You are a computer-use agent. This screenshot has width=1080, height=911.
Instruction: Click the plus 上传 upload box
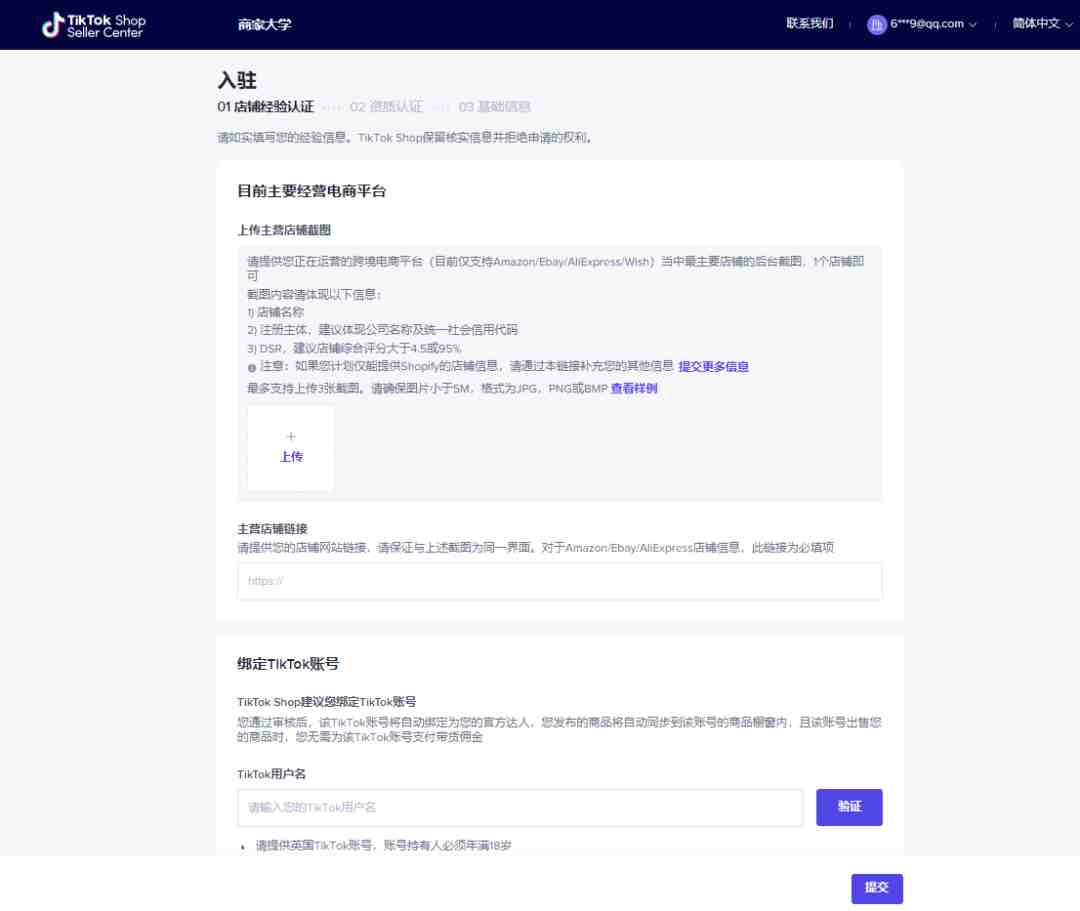coord(291,448)
